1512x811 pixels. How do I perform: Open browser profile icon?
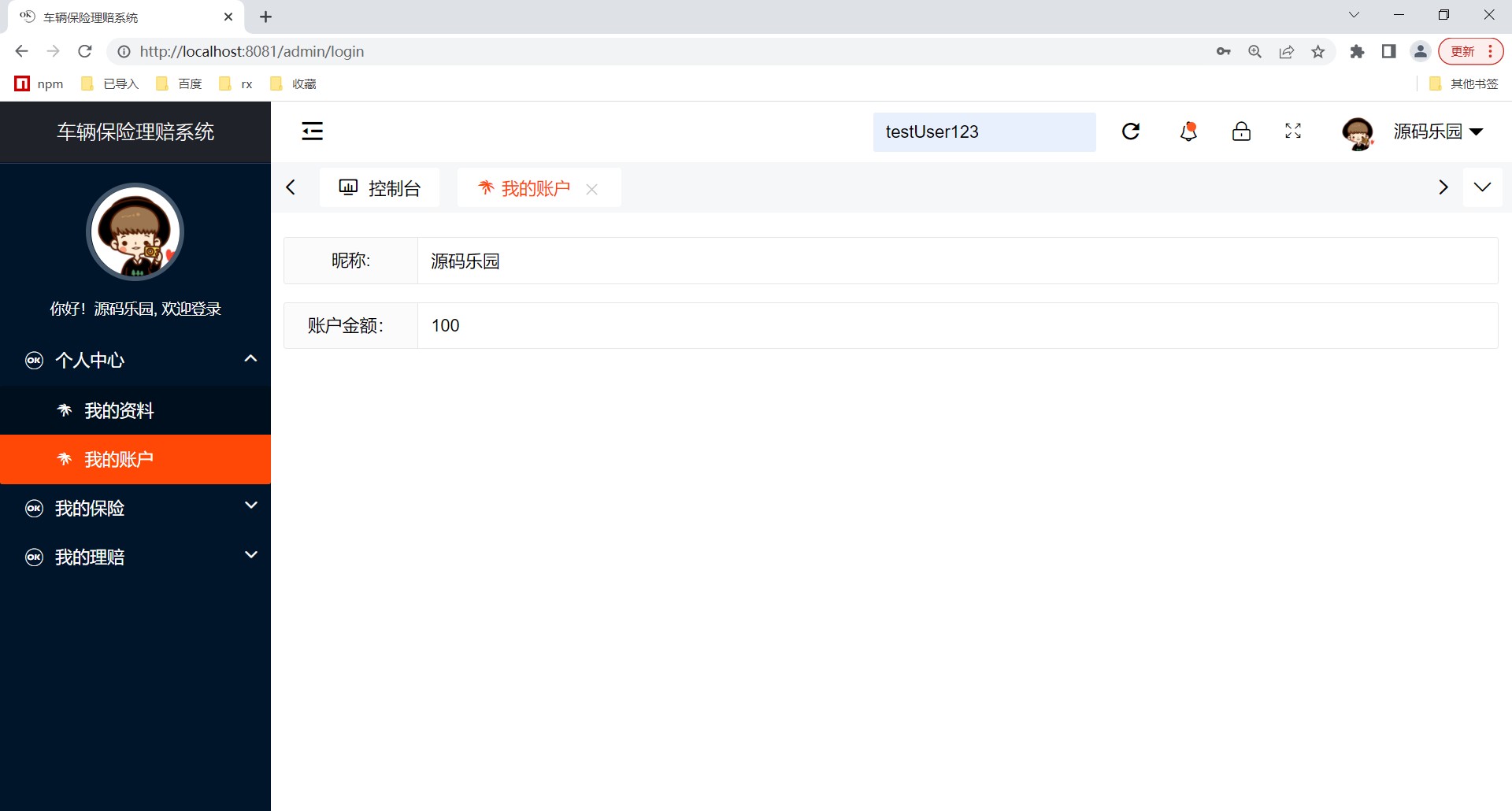[x=1421, y=51]
